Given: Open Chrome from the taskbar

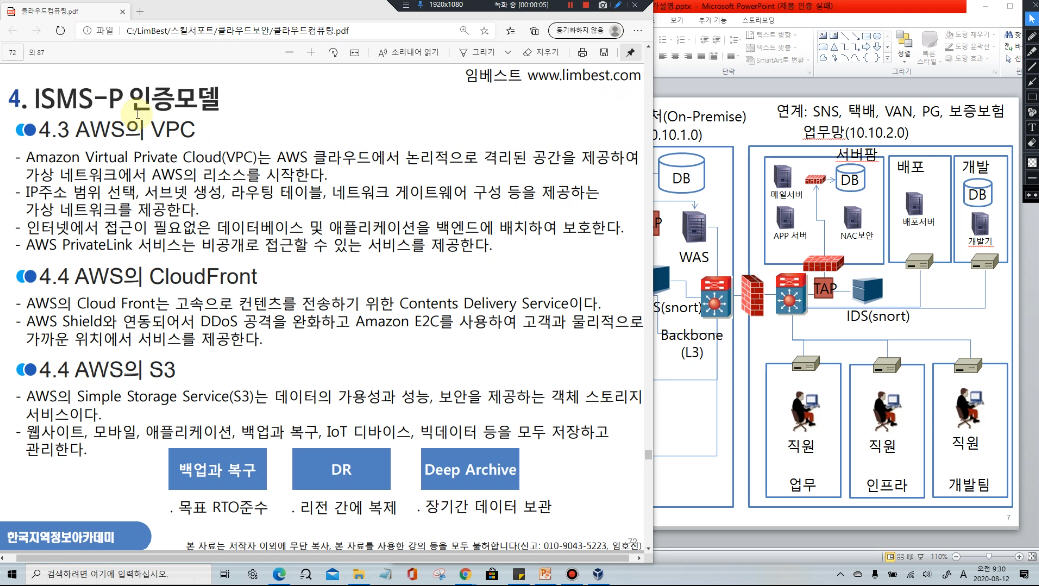Looking at the screenshot, I should click(465, 574).
